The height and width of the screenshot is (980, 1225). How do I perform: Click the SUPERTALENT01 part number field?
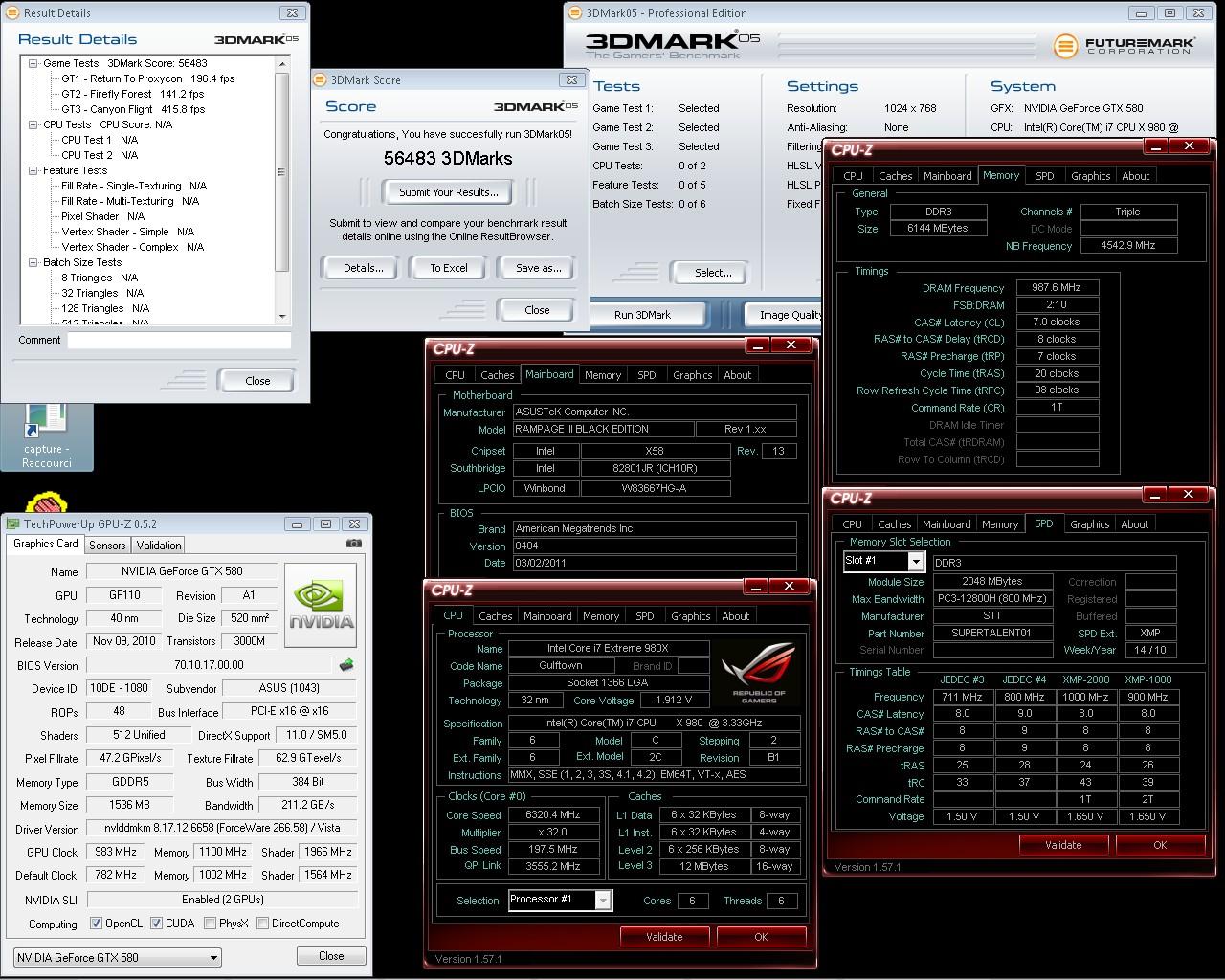(x=991, y=634)
